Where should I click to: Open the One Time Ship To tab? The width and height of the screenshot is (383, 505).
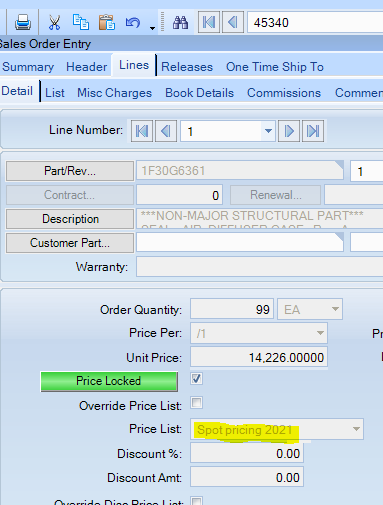click(275, 67)
